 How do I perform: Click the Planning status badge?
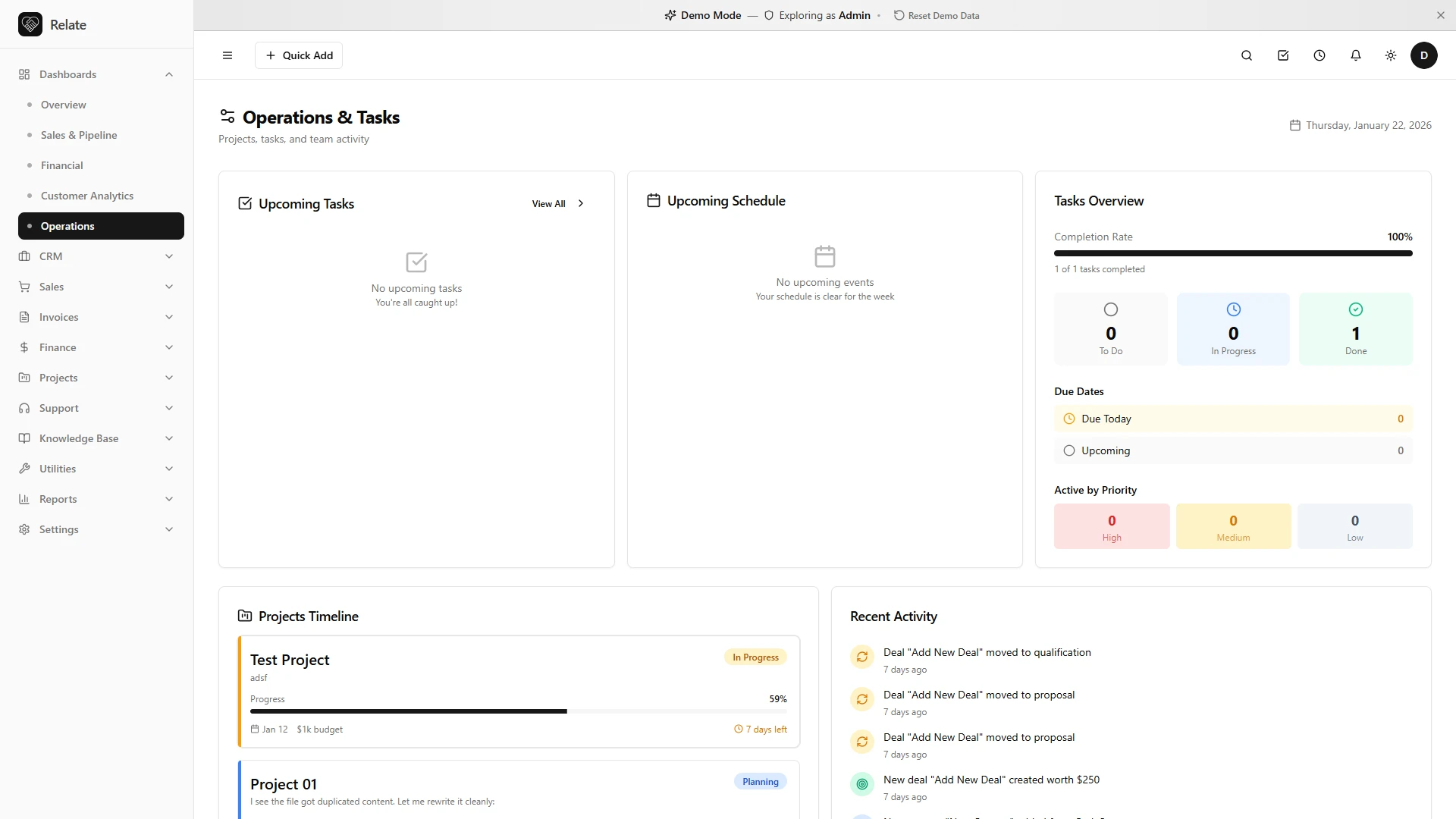click(x=761, y=782)
